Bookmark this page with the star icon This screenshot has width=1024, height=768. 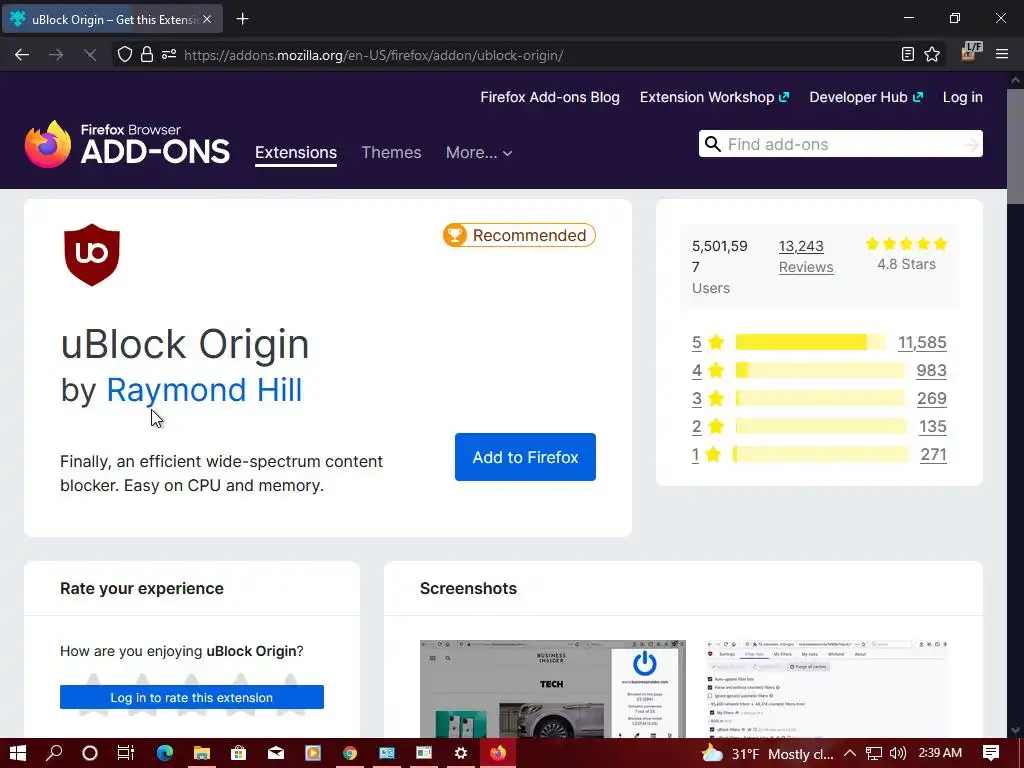pos(932,55)
